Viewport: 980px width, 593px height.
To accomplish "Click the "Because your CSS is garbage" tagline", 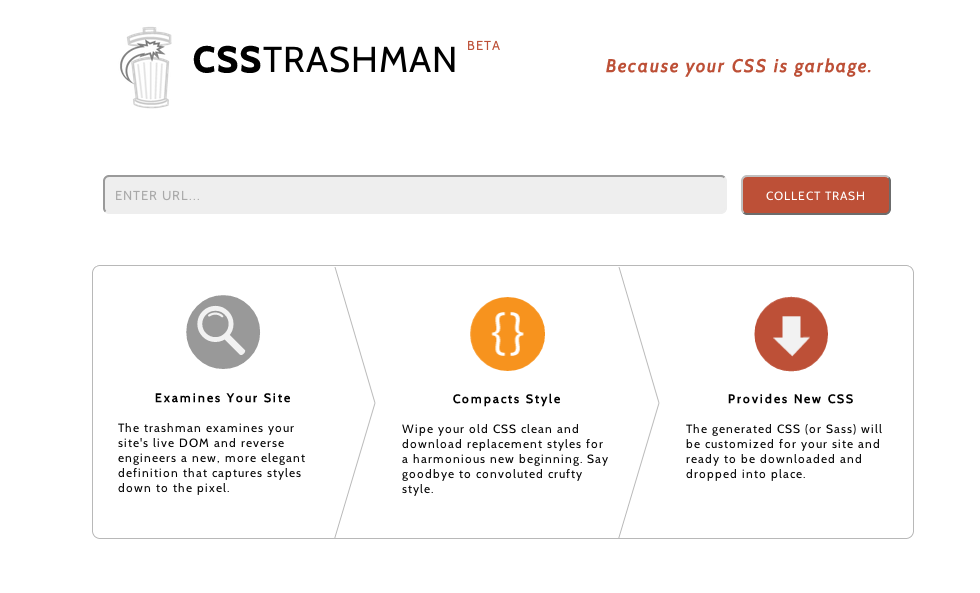I will coord(738,67).
